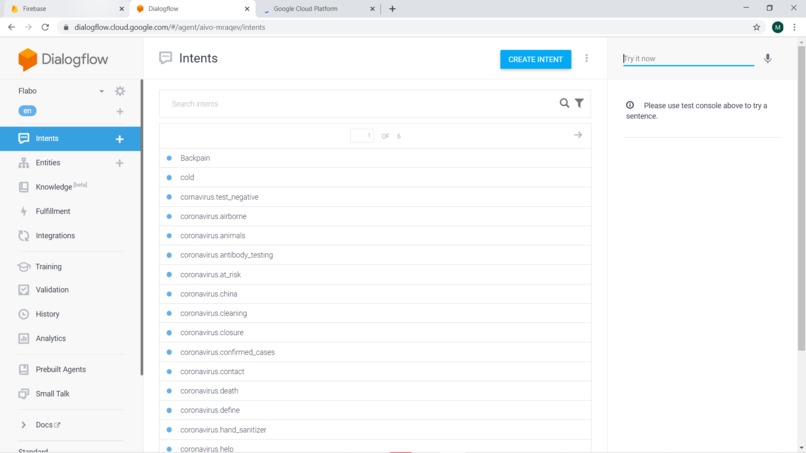
Task: Open Integrations page
Action: tap(55, 235)
